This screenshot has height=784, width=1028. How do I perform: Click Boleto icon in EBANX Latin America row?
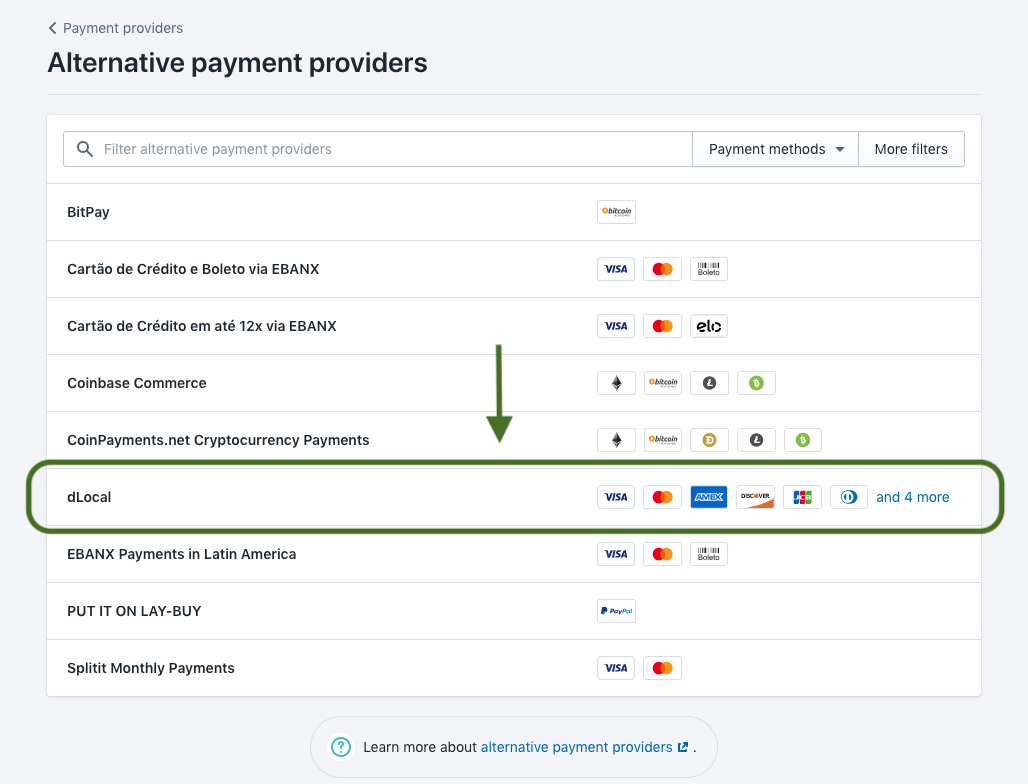click(x=709, y=554)
